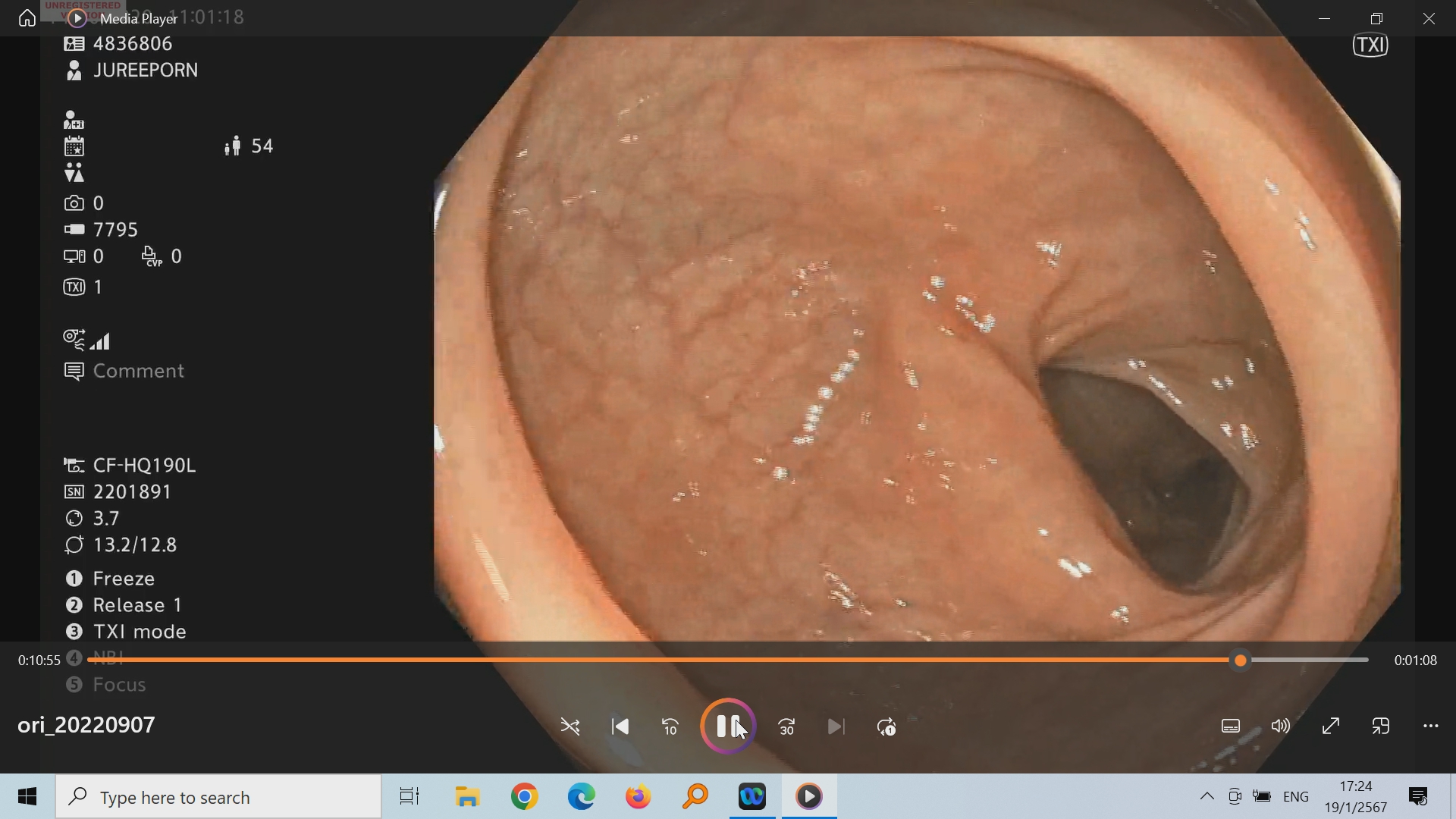Toggle repeat one mode
The image size is (1456, 819).
[x=886, y=727]
